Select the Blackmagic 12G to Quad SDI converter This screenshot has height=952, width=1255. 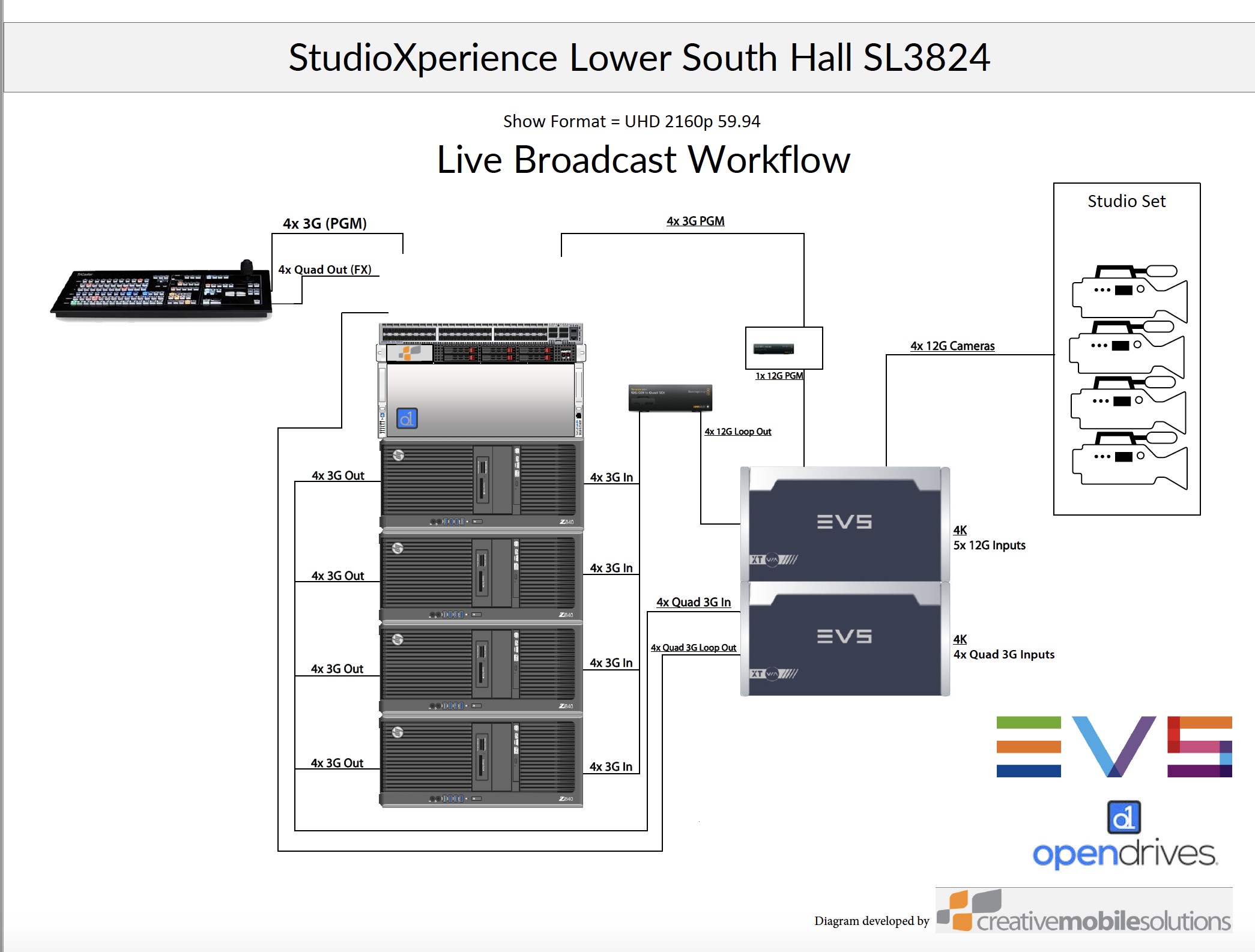click(670, 398)
